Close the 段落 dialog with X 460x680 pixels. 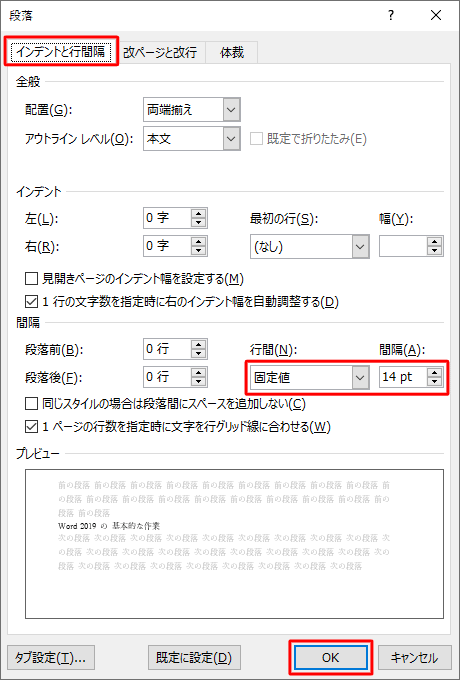coord(436,16)
